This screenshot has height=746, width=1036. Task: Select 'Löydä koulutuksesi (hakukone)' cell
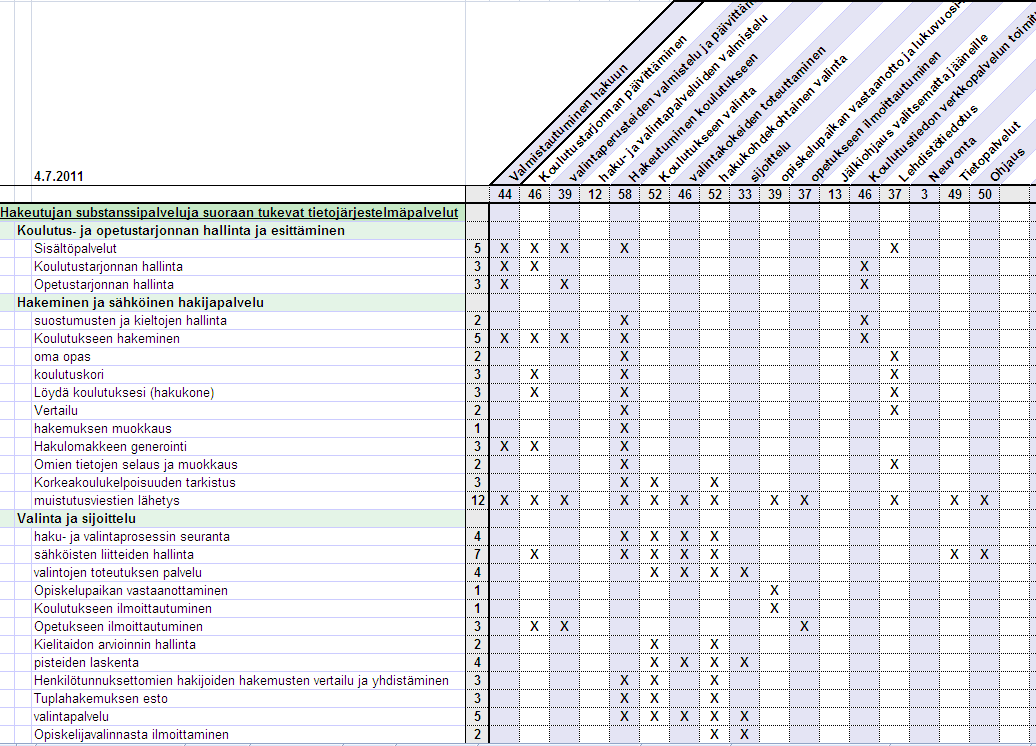point(124,392)
